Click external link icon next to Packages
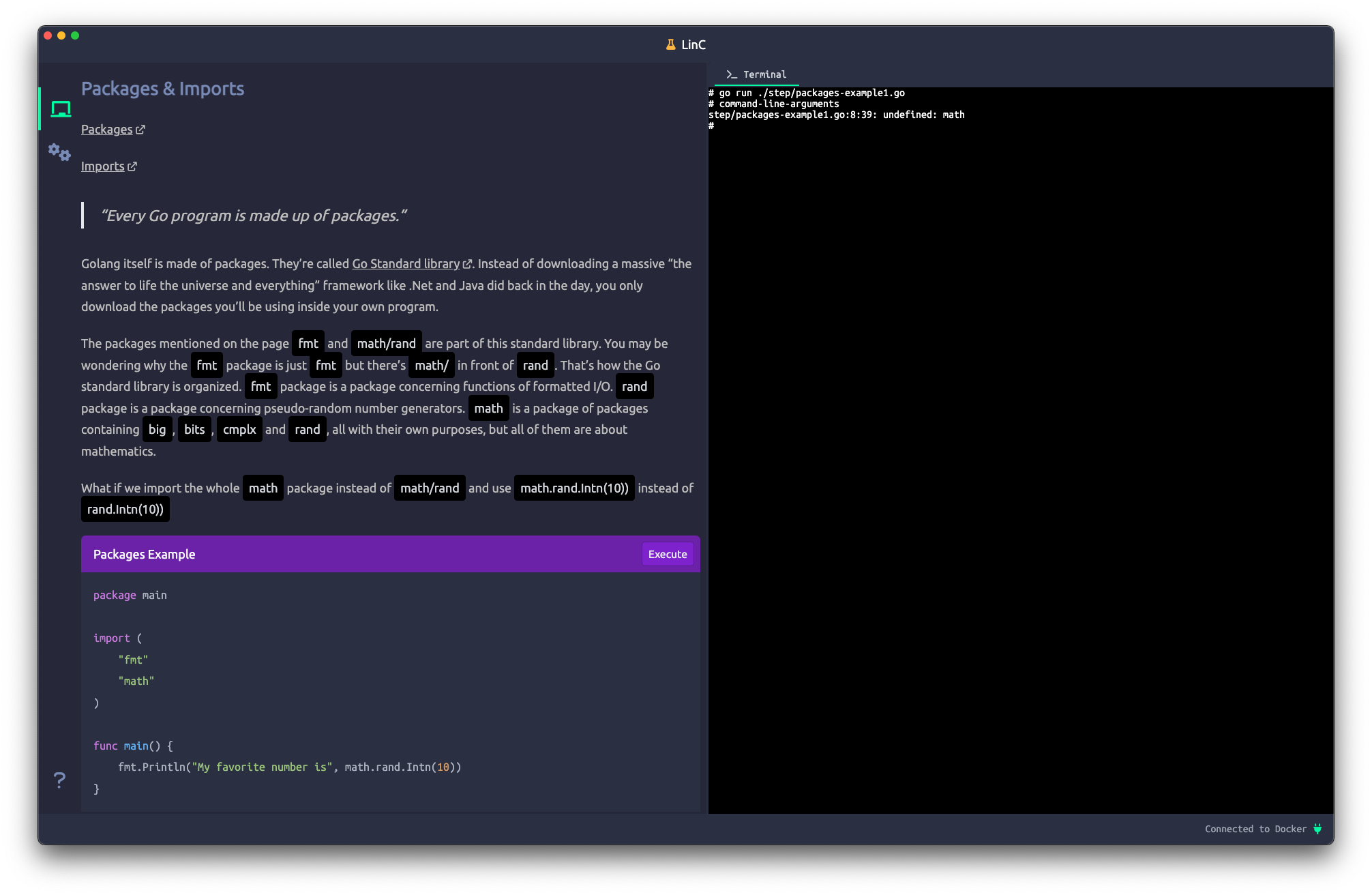 (140, 130)
